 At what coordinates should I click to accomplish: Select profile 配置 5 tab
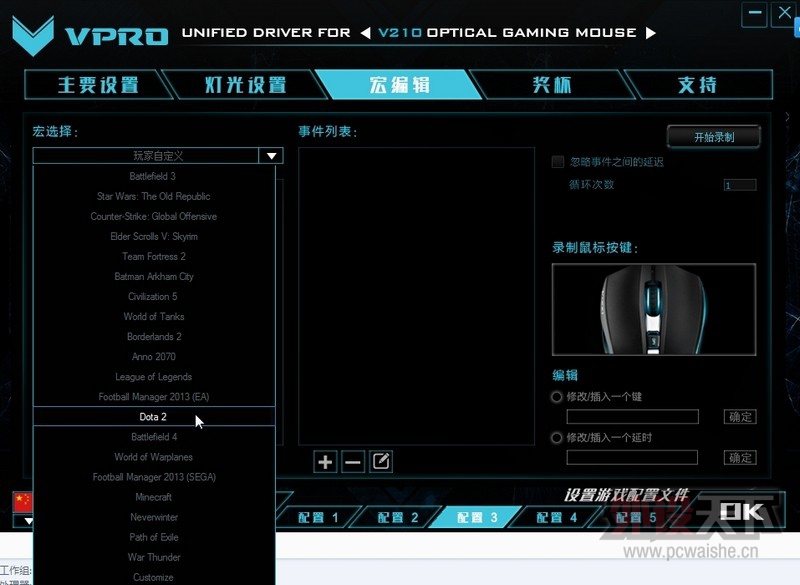coord(636,518)
